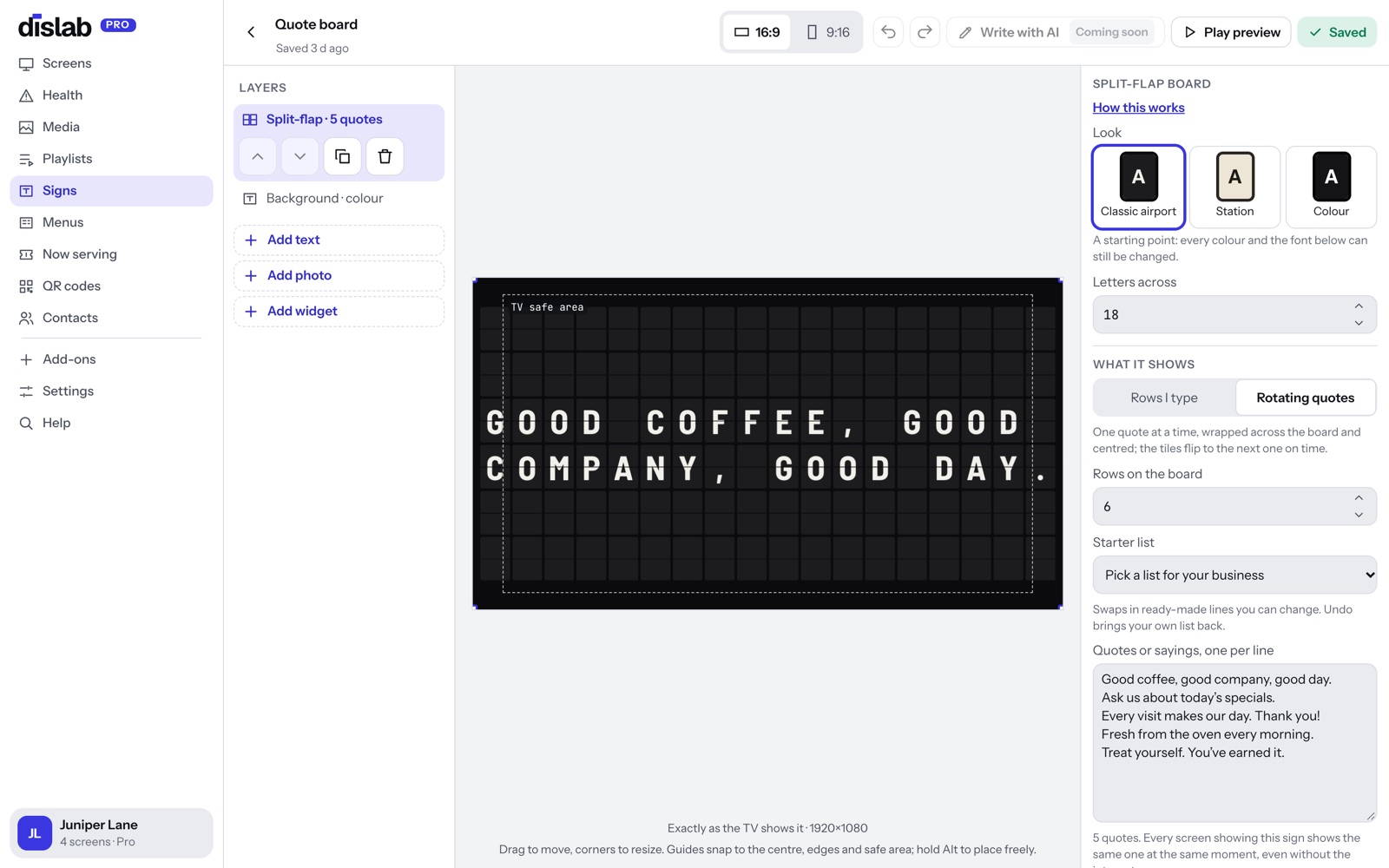Click the Write with AI button
The height and width of the screenshot is (868, 1389).
coord(1056,32)
